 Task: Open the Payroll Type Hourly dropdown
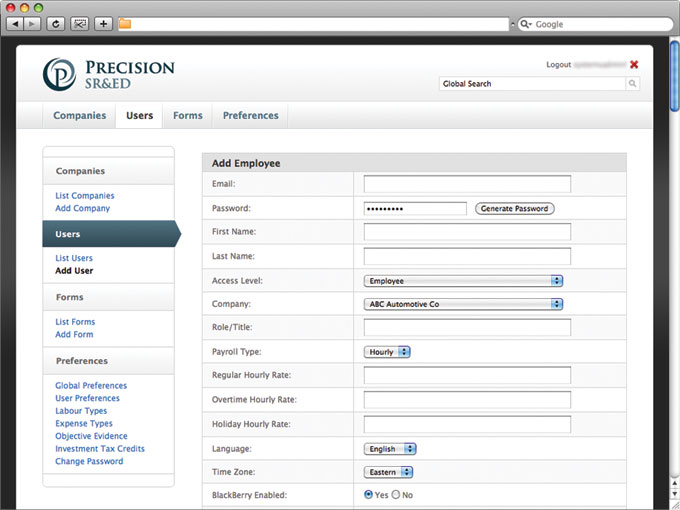coord(387,352)
